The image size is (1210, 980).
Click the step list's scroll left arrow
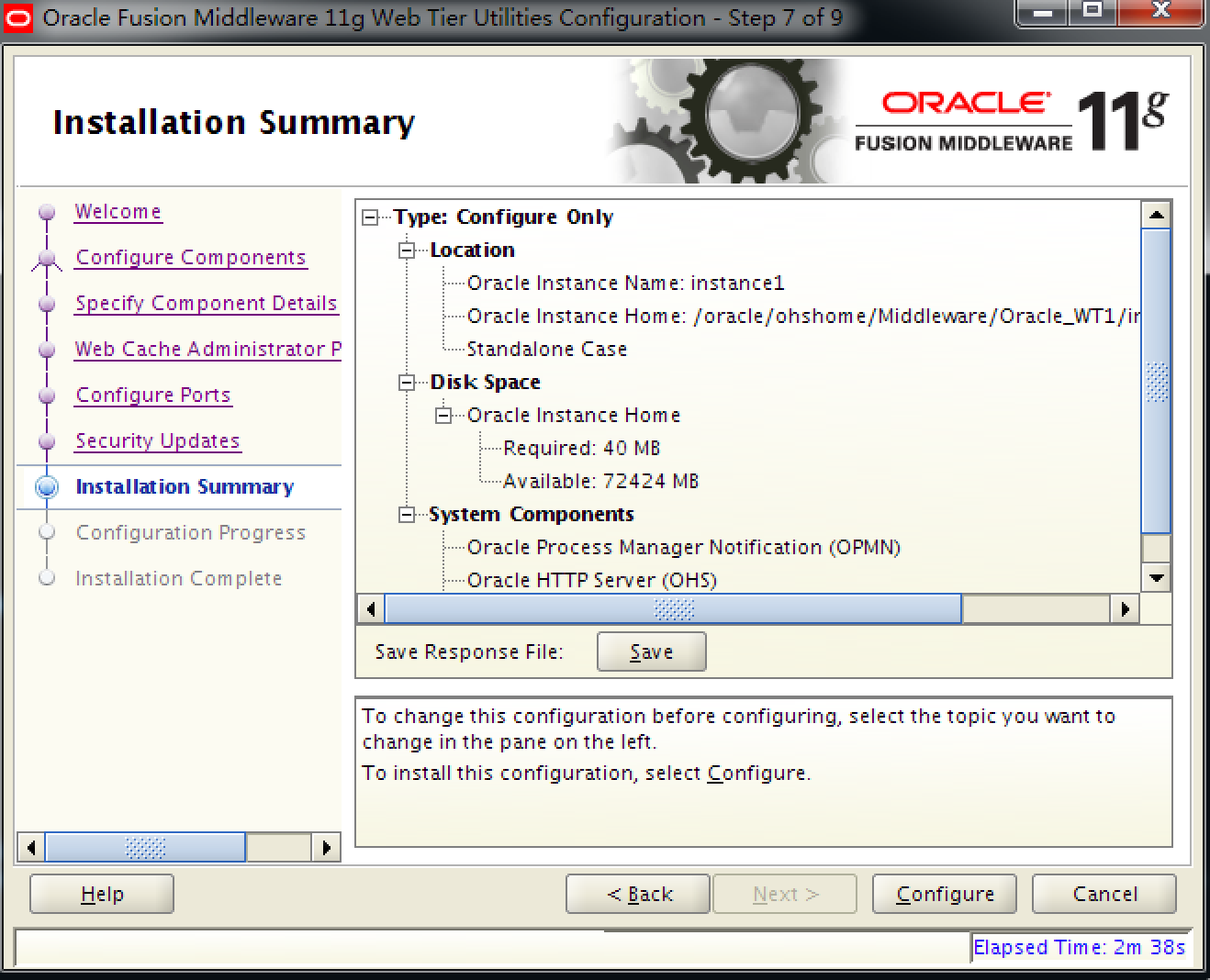[x=31, y=847]
